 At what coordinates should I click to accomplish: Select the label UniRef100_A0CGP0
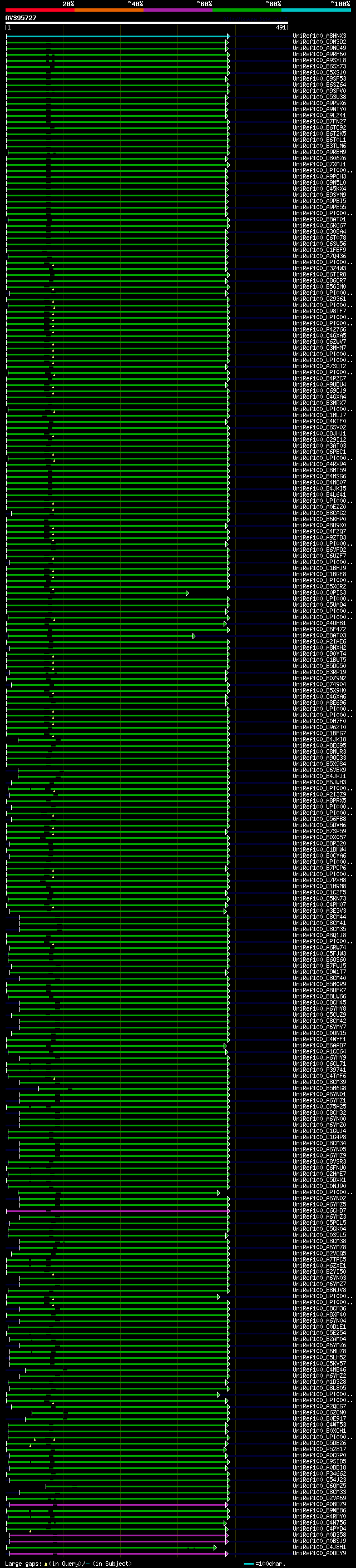pos(319,1456)
